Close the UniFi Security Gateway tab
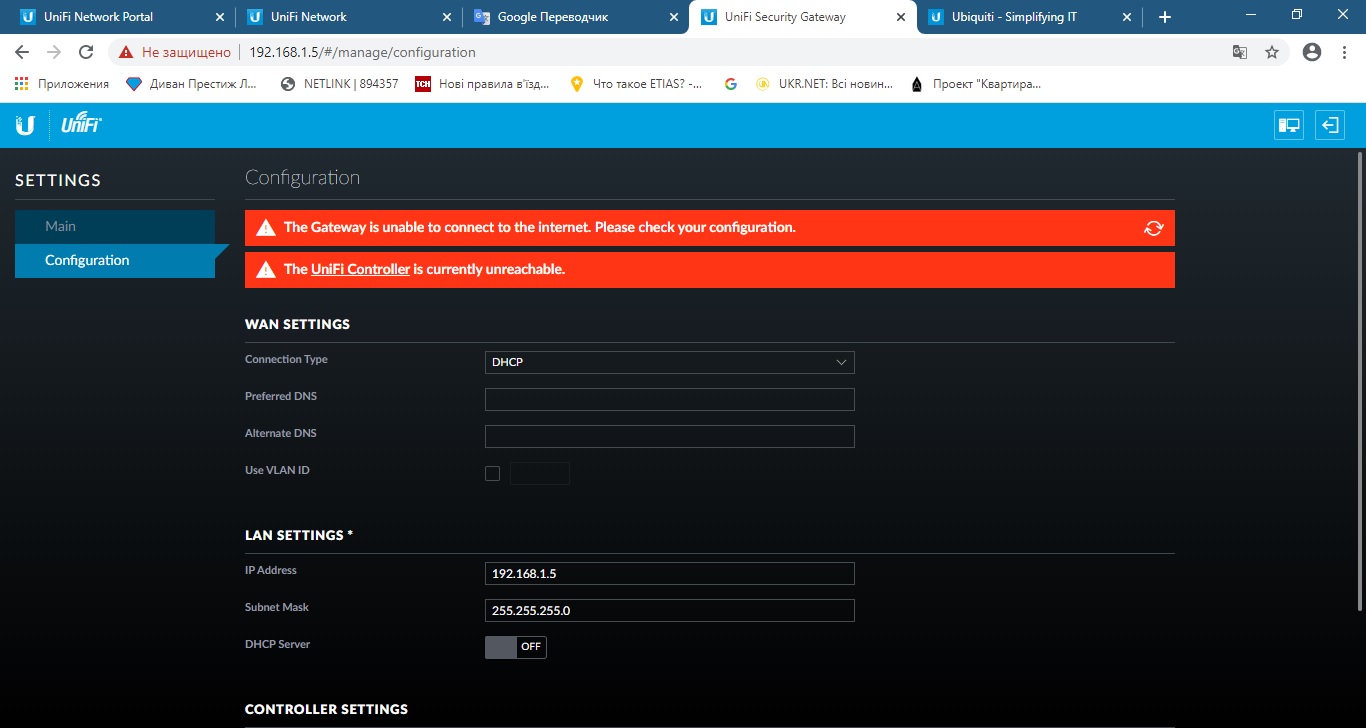The height and width of the screenshot is (728, 1366). coord(901,17)
